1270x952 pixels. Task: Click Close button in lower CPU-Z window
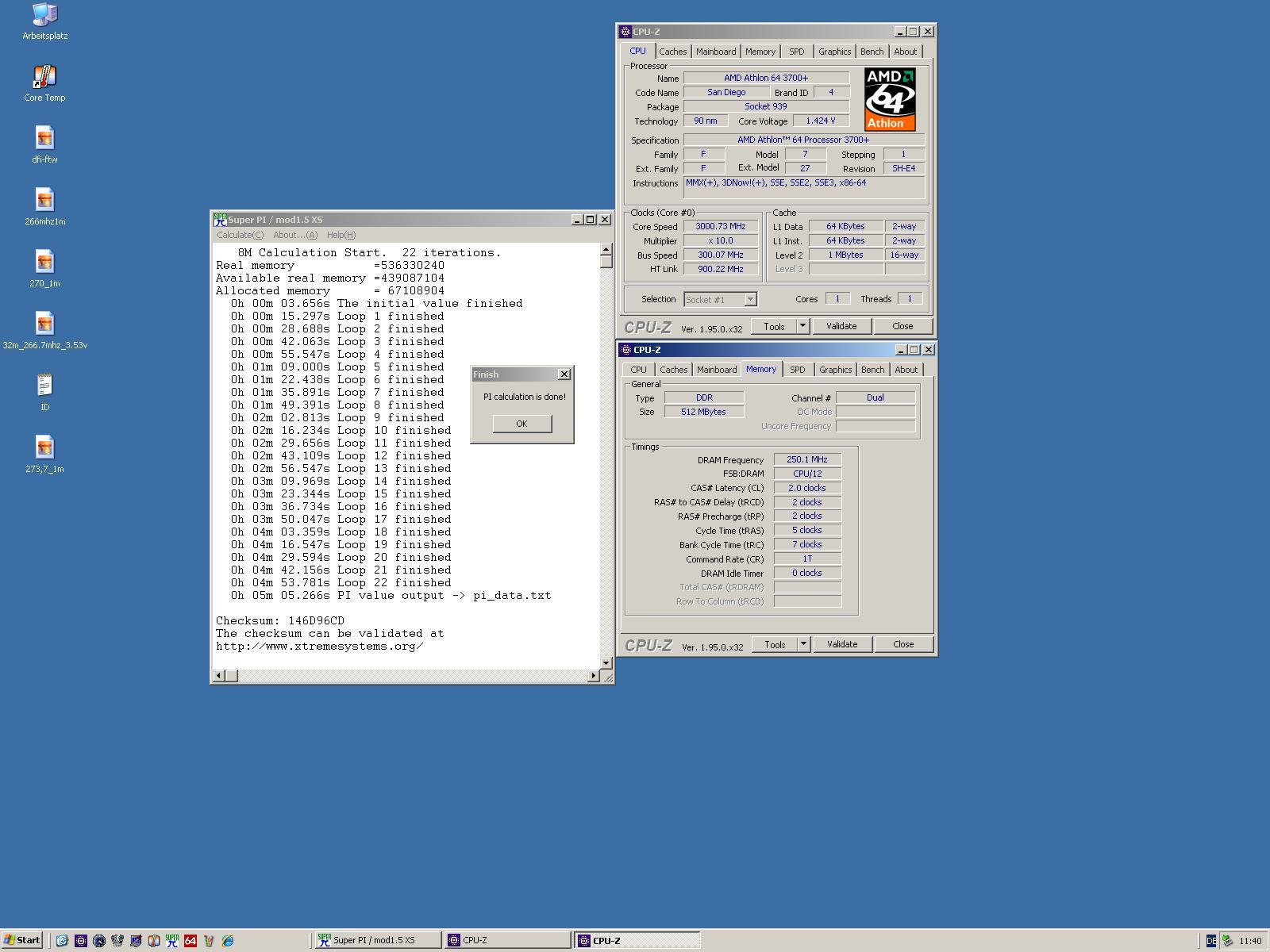903,644
